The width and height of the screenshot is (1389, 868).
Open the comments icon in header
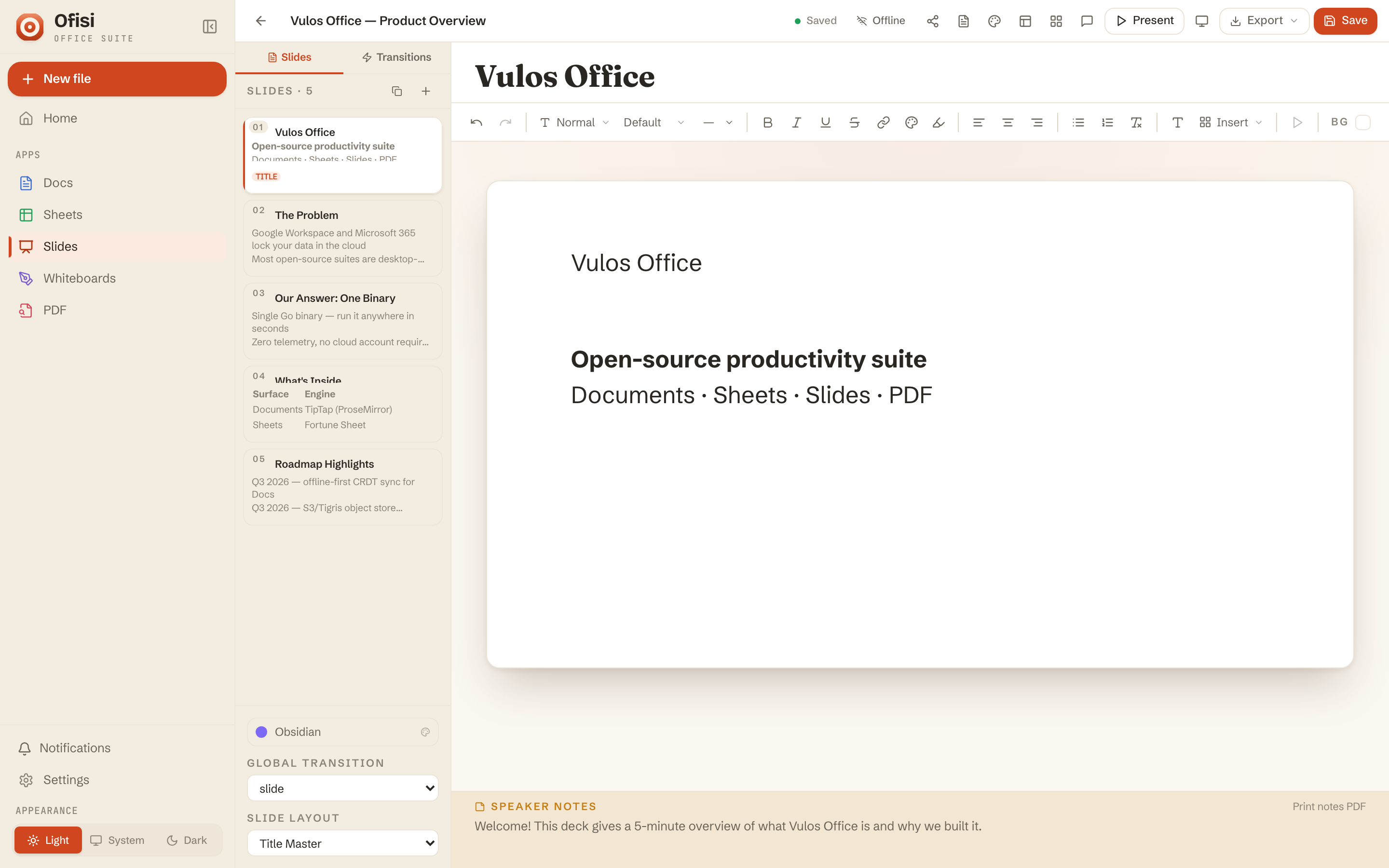pyautogui.click(x=1087, y=21)
